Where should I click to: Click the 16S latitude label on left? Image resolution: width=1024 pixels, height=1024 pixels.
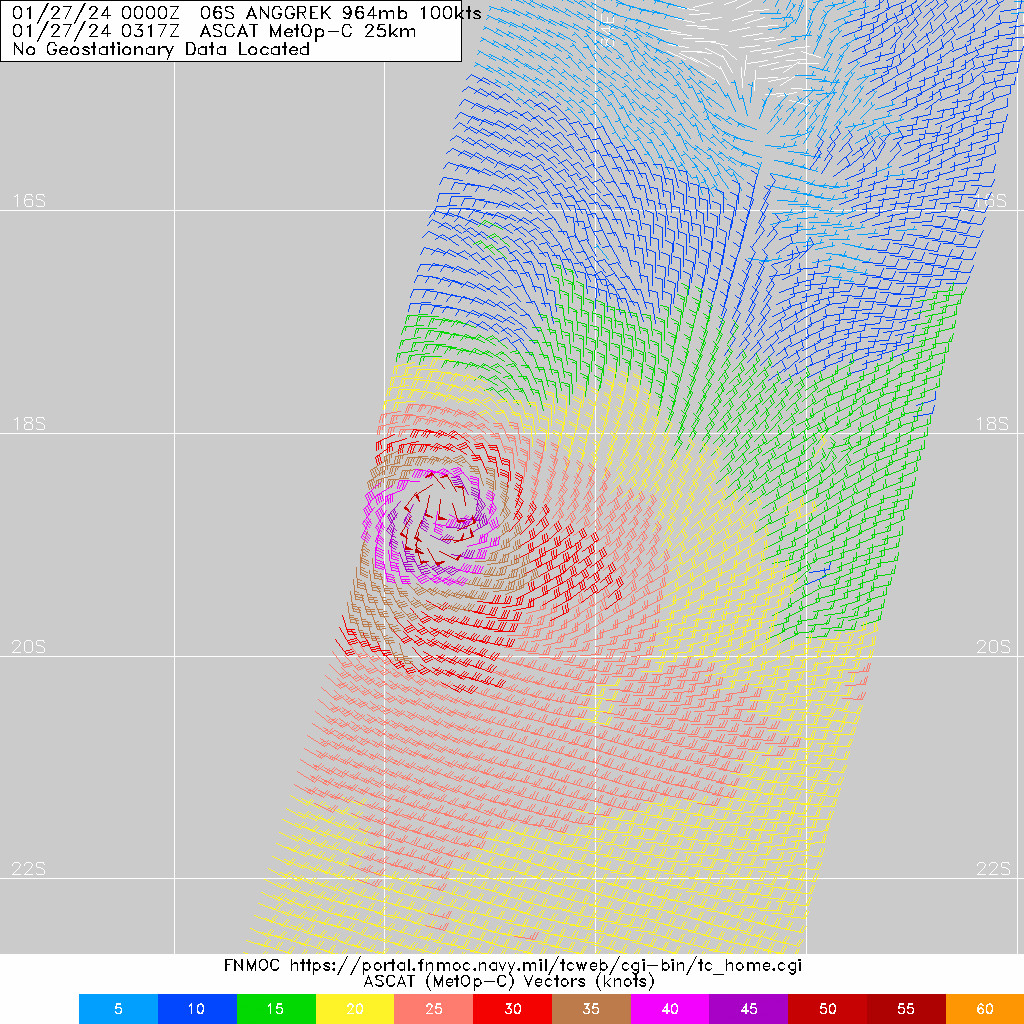click(x=29, y=201)
